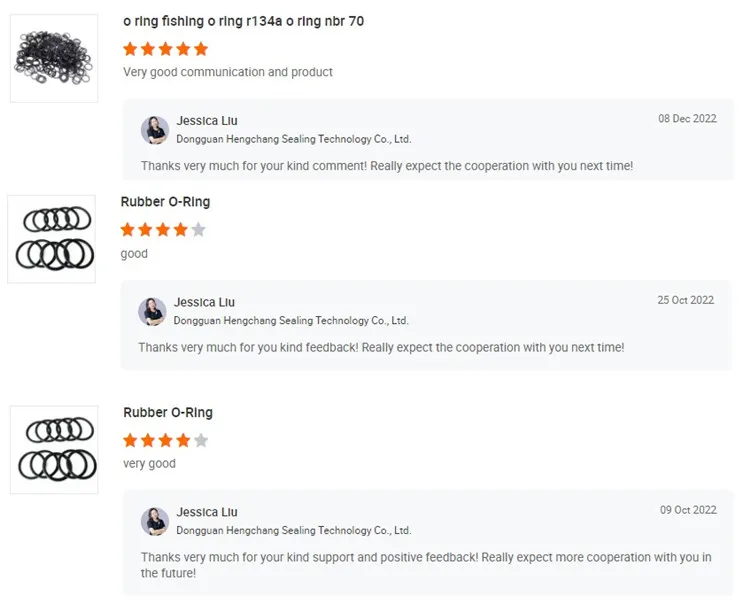Click the 25 Oct 2022 reply date
The height and width of the screenshot is (603, 750).
click(685, 300)
